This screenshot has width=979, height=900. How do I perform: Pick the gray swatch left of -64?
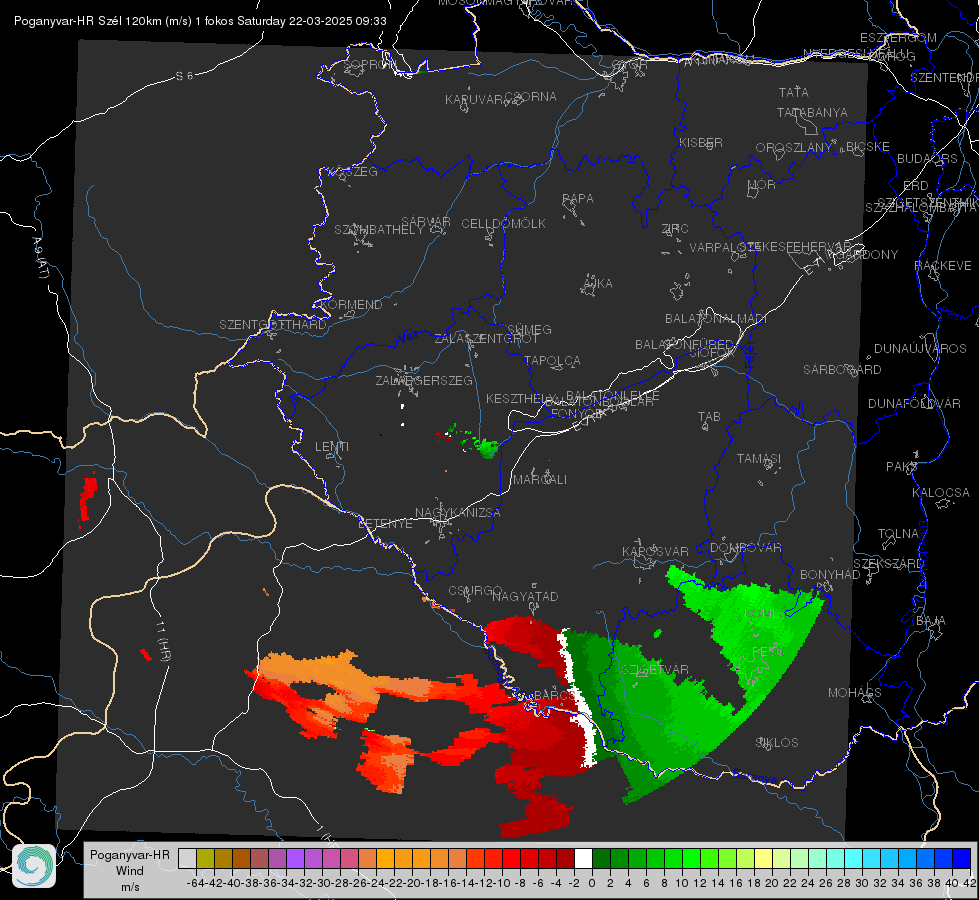tap(187, 858)
